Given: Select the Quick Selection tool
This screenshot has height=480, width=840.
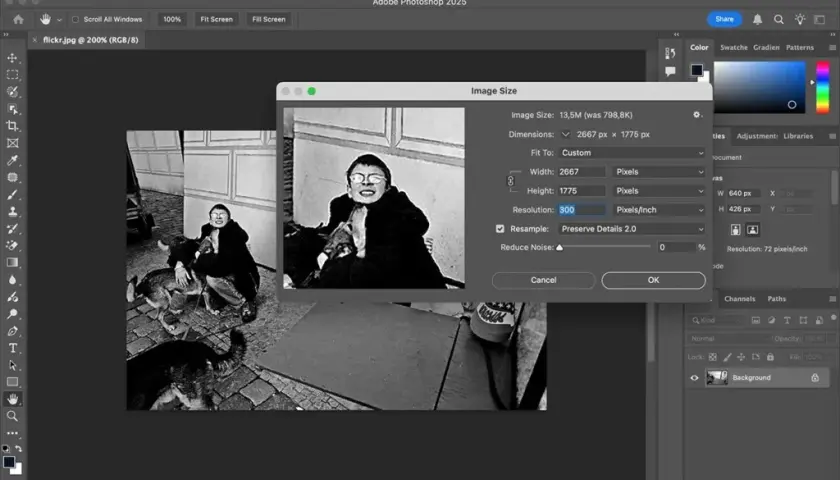Looking at the screenshot, I should point(12,92).
